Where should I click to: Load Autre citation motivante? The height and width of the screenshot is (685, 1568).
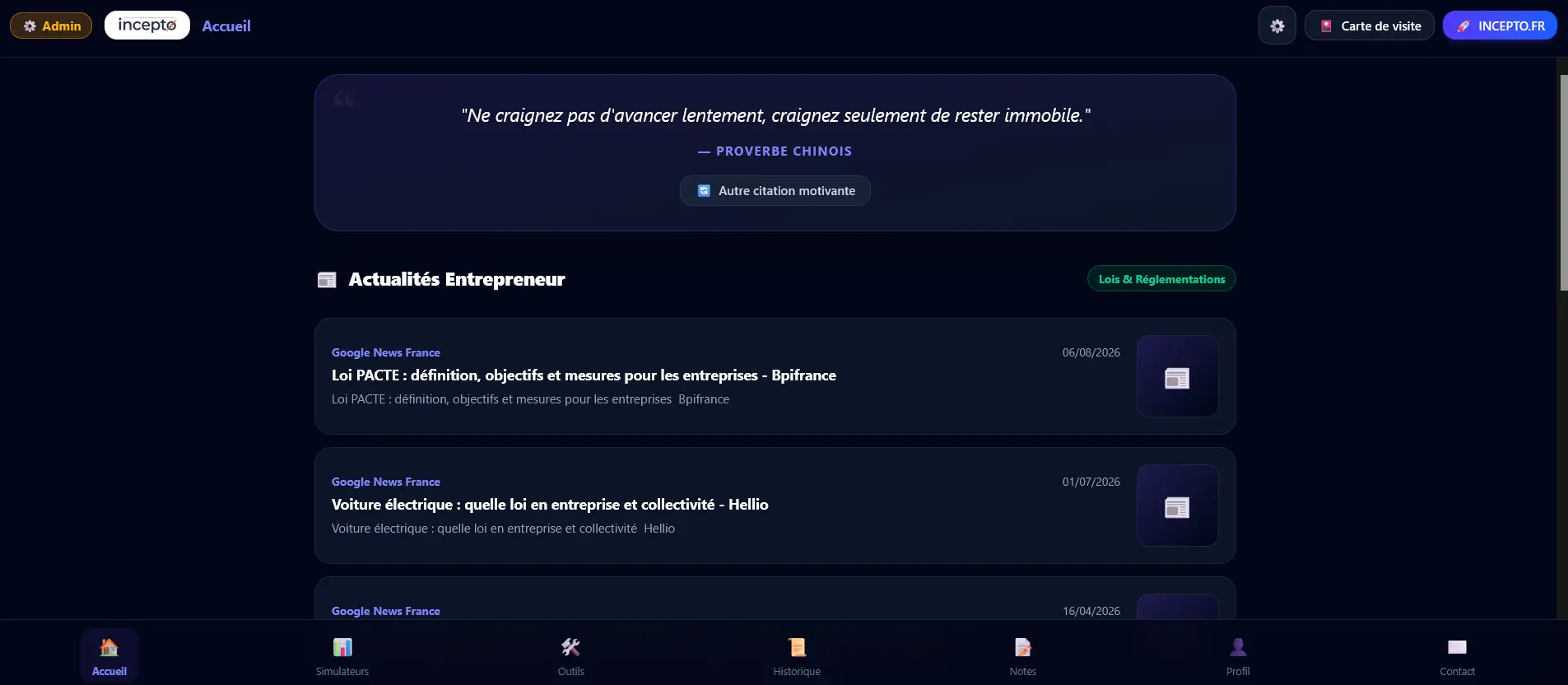click(x=775, y=191)
